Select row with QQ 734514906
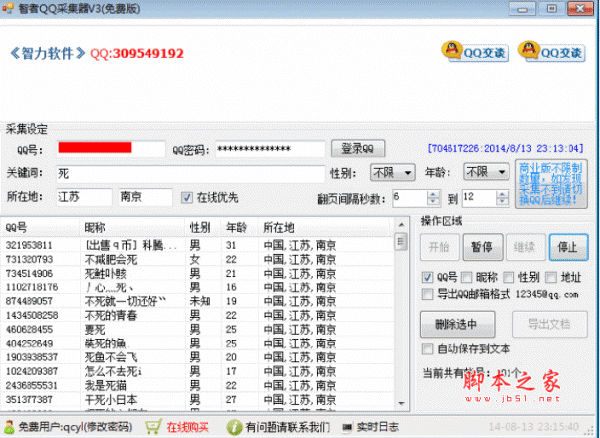The image size is (600, 438). (x=197, y=274)
